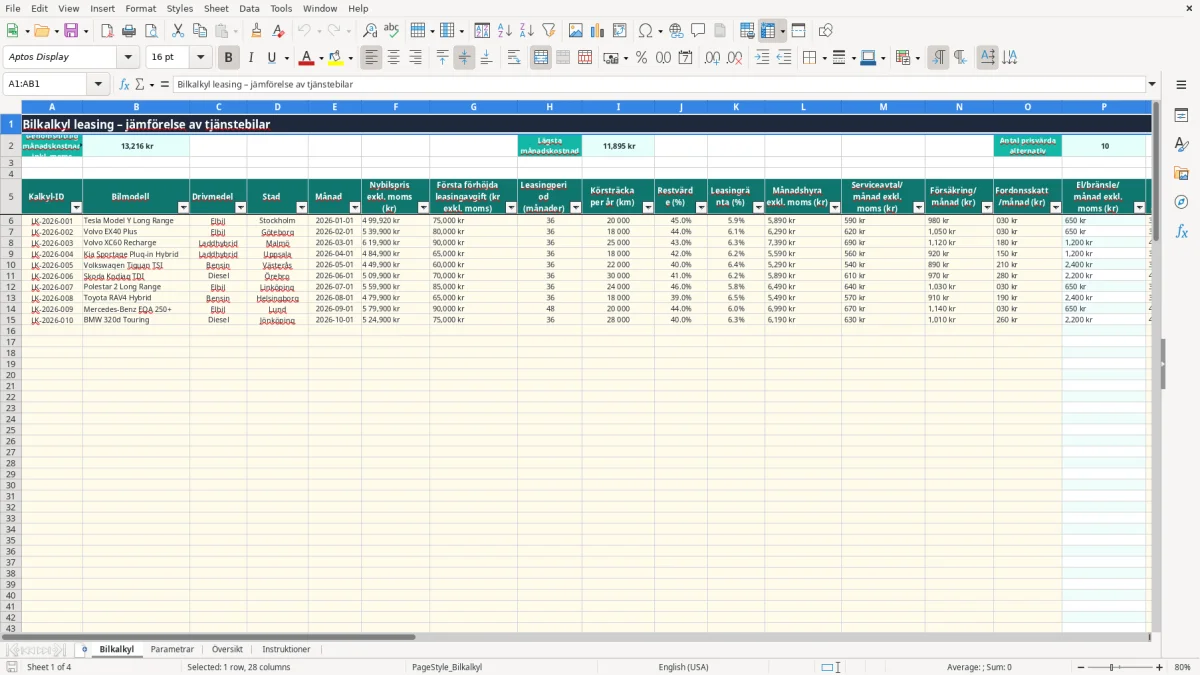Cut the selection with the scissors icon
1200x675 pixels.
[178, 31]
